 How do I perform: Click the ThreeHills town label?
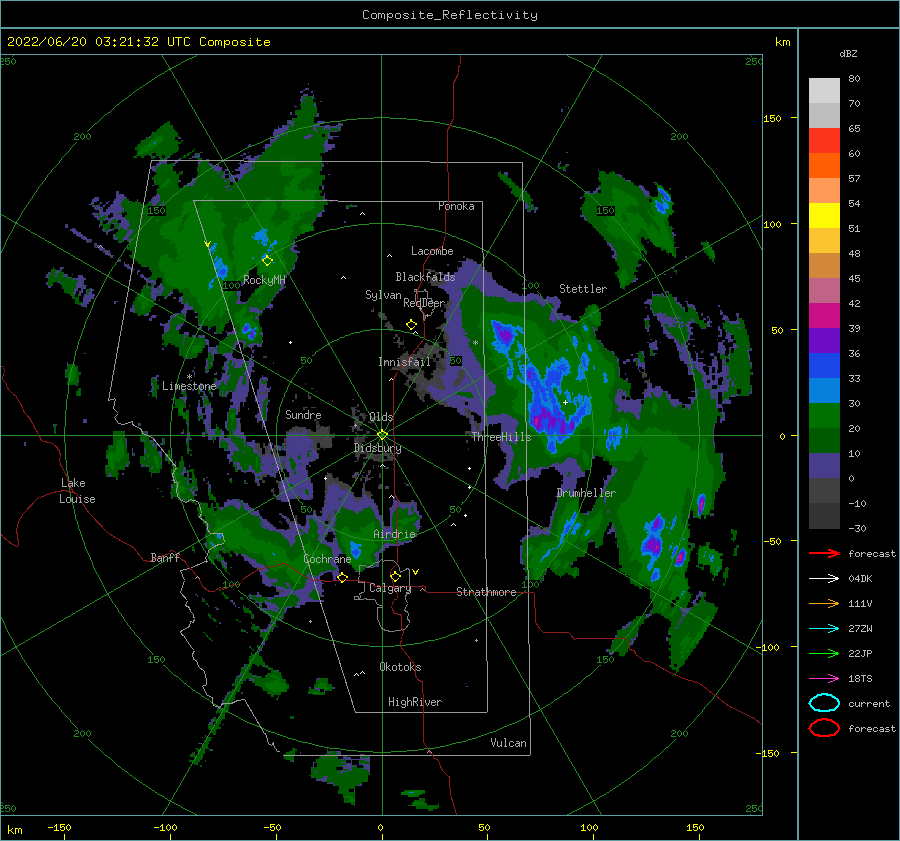pos(501,437)
